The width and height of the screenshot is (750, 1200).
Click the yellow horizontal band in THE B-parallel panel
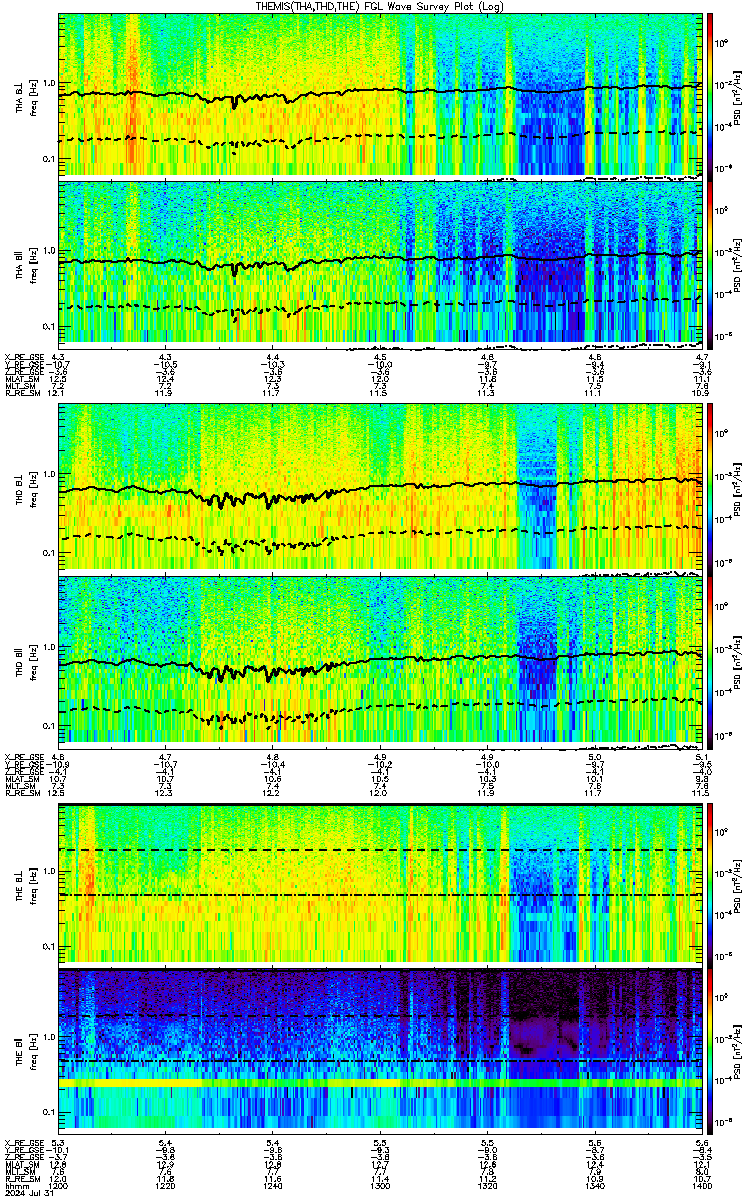click(x=380, y=1083)
